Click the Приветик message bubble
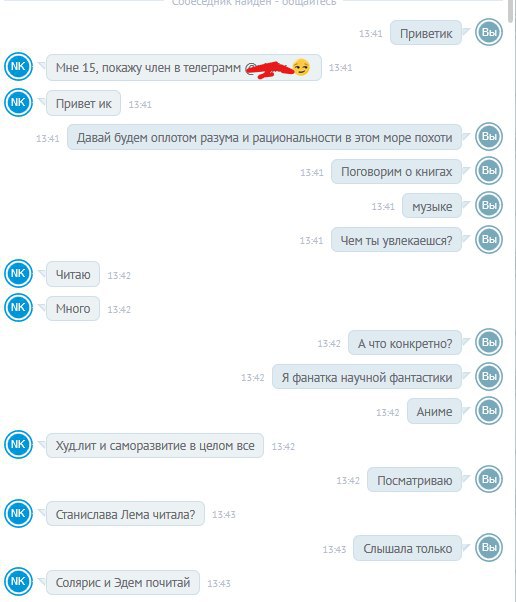This screenshot has height=602, width=516. (426, 33)
